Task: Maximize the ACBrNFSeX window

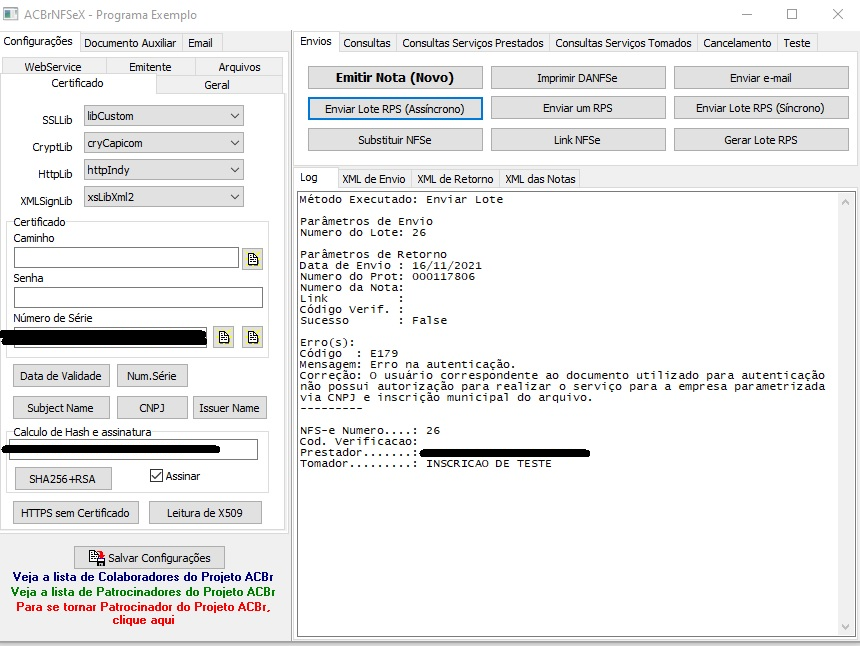Action: pyautogui.click(x=792, y=14)
